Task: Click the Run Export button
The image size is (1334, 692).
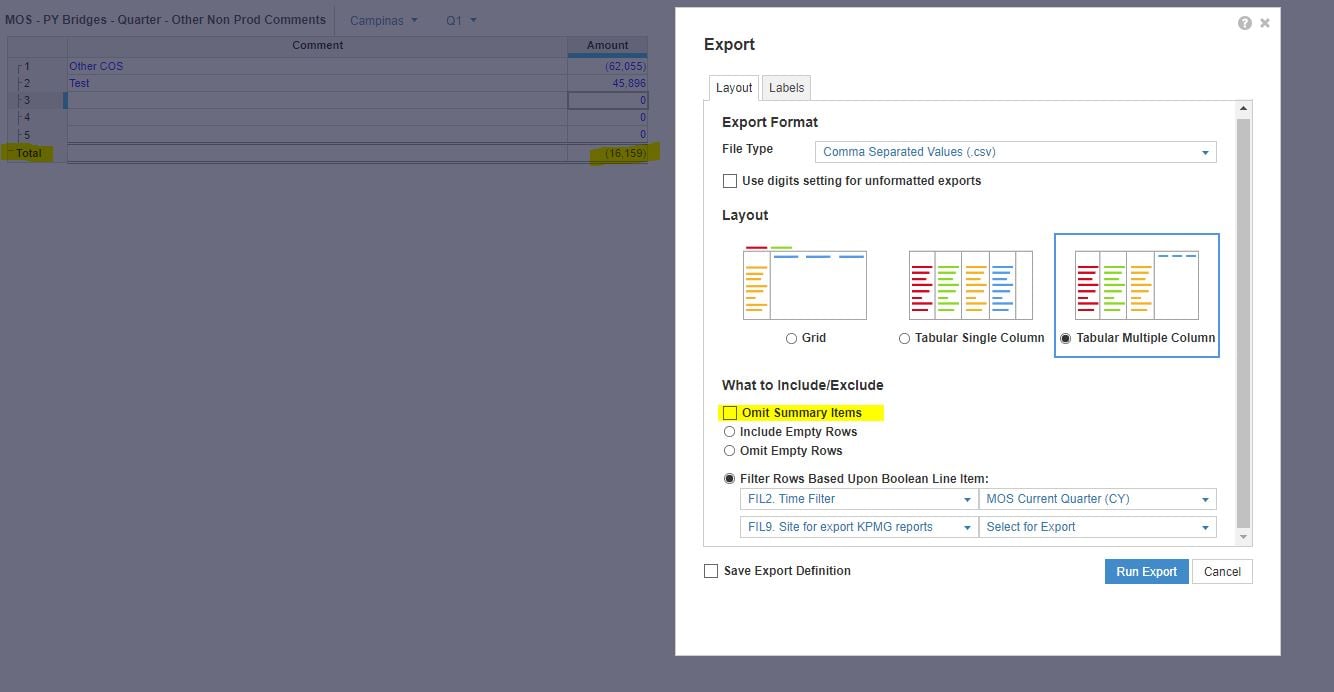Action: point(1146,571)
